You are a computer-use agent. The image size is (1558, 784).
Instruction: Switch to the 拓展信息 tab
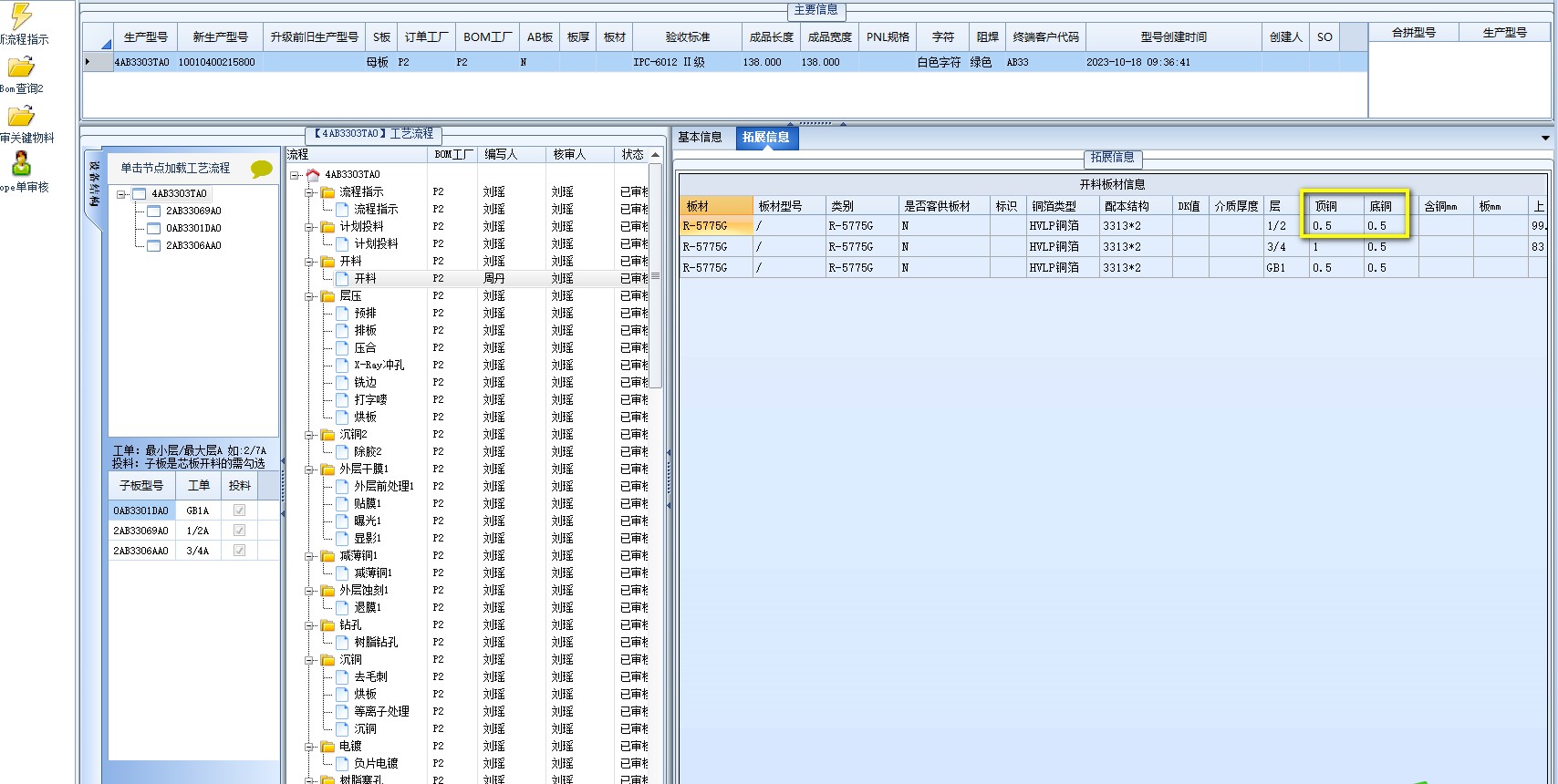pyautogui.click(x=766, y=138)
